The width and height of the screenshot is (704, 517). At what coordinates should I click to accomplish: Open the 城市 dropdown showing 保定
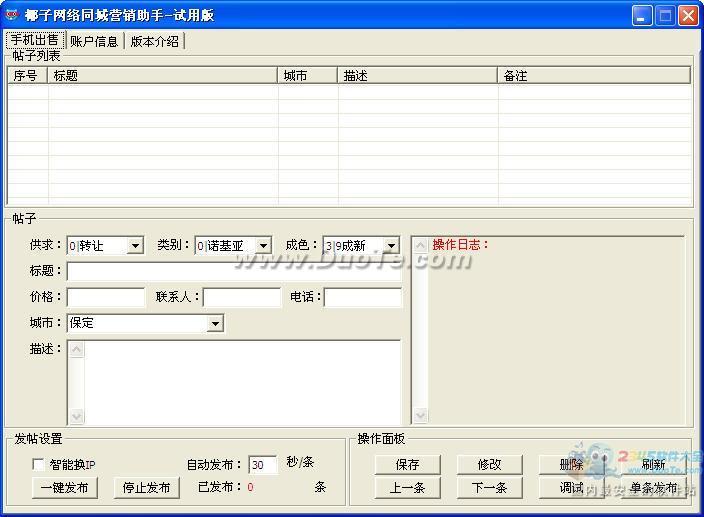click(216, 324)
